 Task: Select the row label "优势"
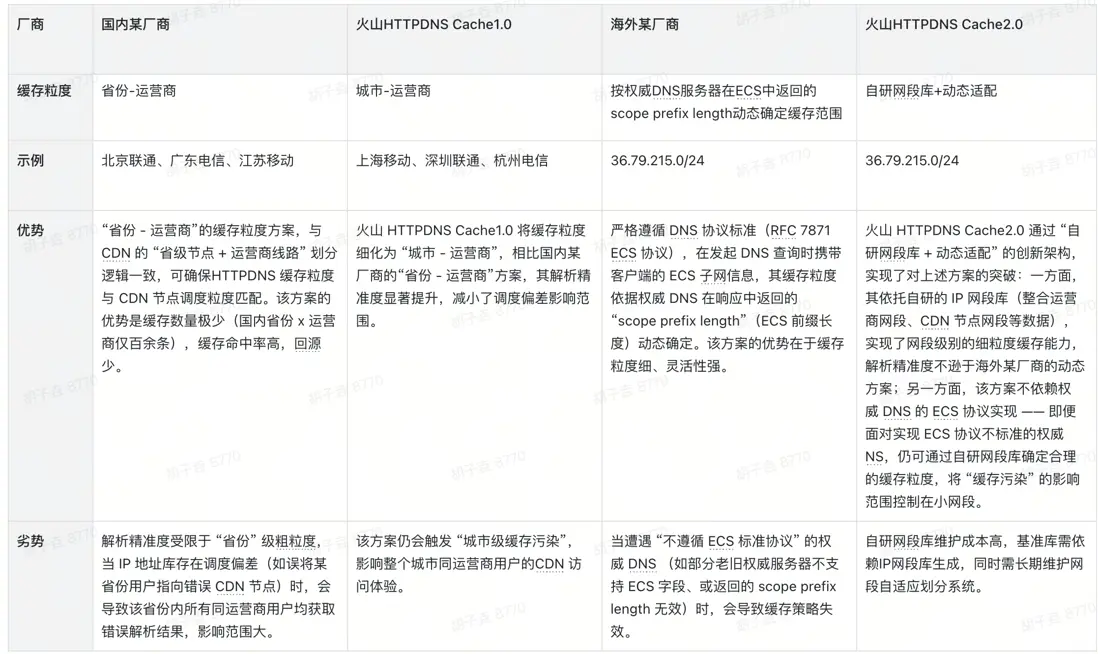coord(30,230)
